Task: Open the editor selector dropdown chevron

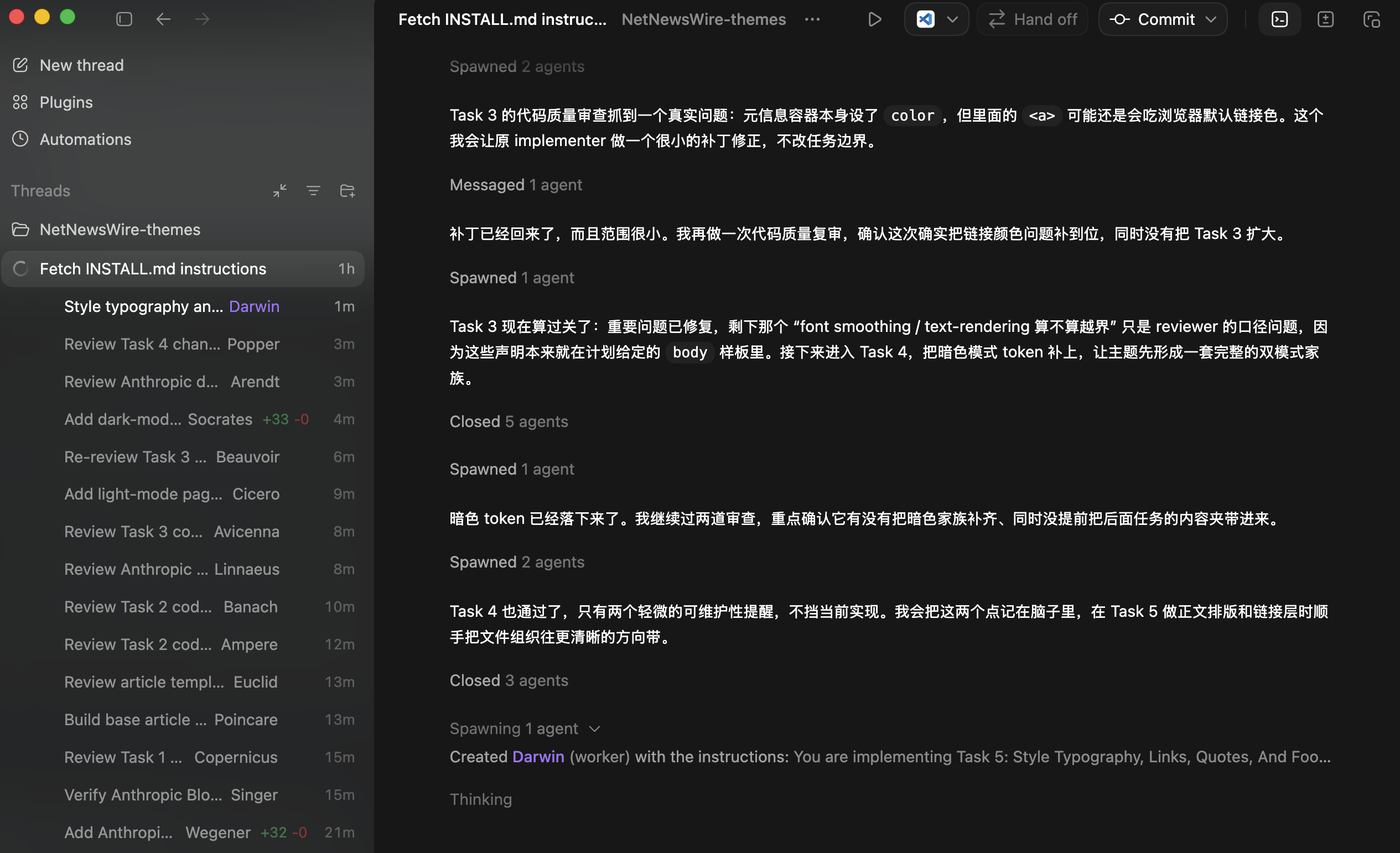Action: click(x=953, y=19)
